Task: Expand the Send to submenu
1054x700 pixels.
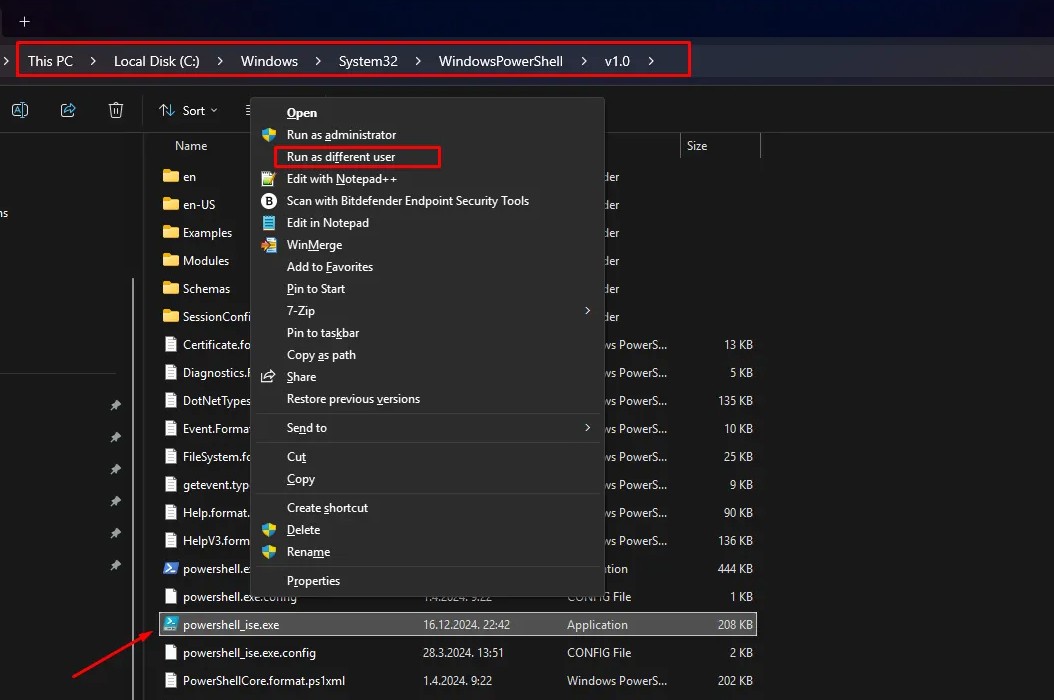Action: click(x=587, y=428)
